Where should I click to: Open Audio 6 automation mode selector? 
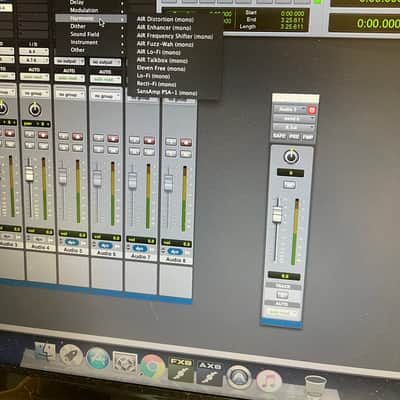105,79
